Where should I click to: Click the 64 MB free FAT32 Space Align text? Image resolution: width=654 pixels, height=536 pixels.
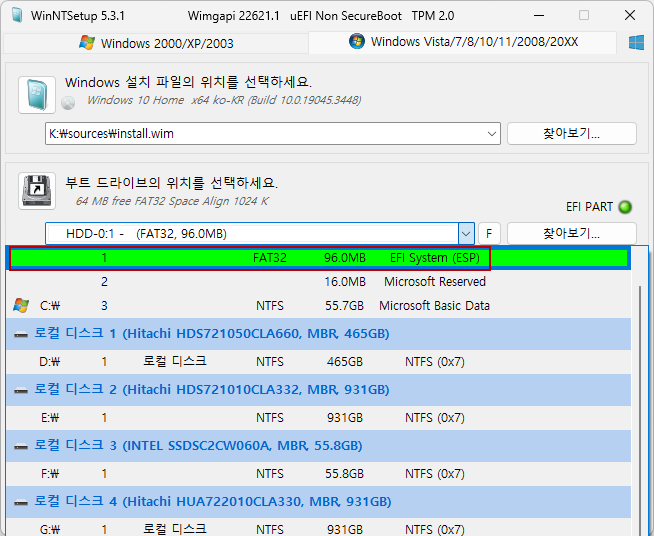[172, 201]
